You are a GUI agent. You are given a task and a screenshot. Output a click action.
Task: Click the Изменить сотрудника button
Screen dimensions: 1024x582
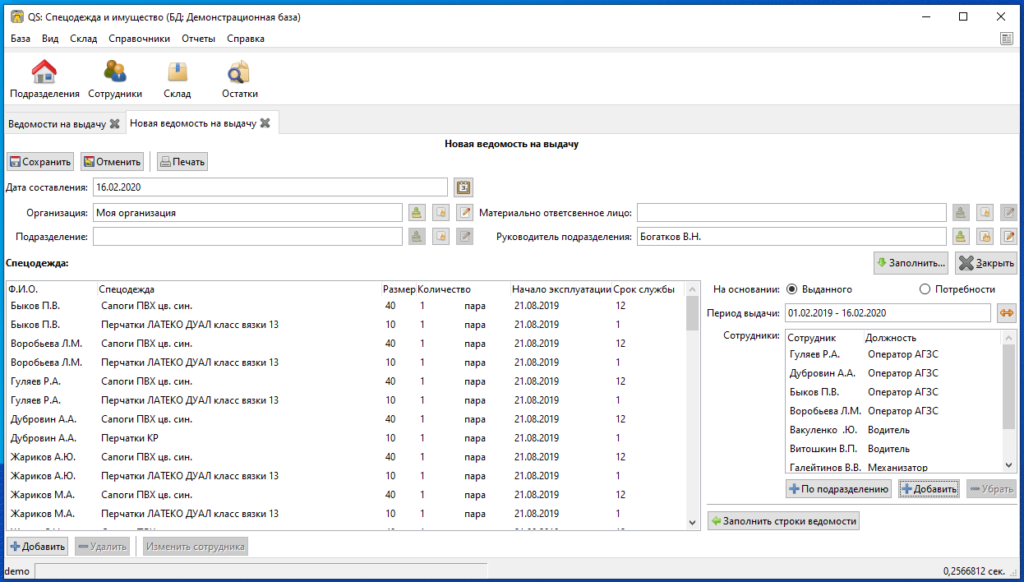pyautogui.click(x=195, y=546)
